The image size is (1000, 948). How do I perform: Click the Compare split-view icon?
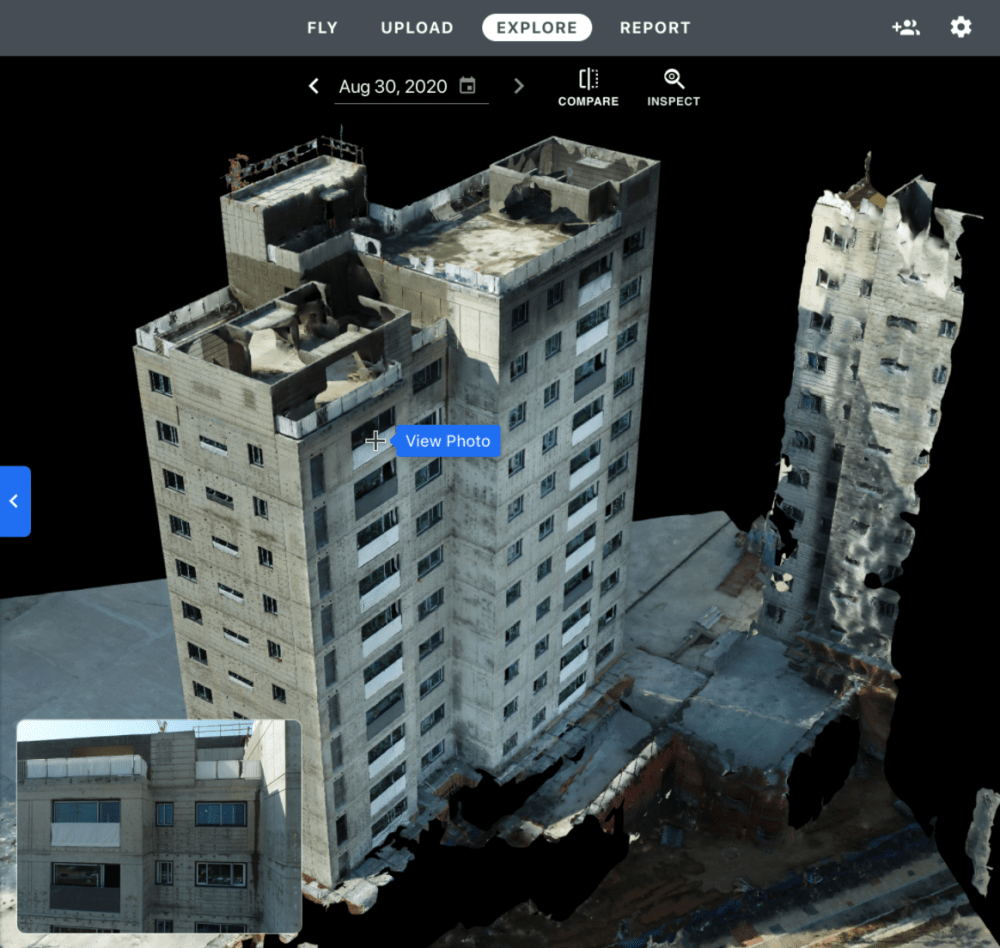point(588,80)
